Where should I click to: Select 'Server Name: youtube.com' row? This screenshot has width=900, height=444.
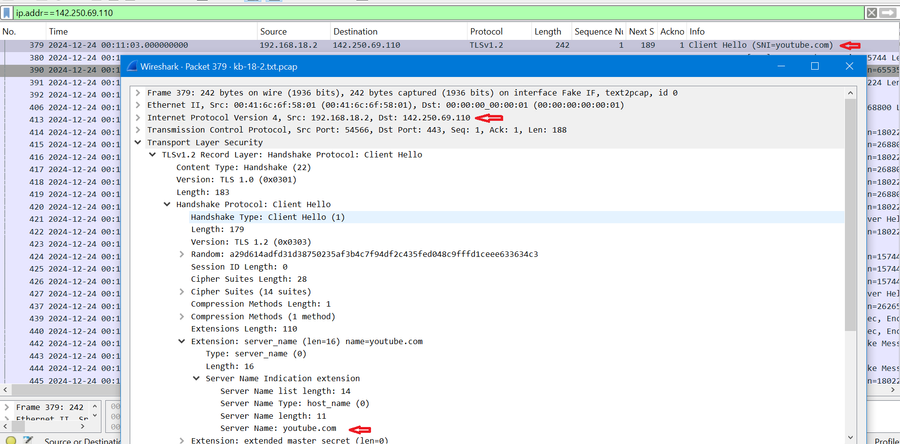pyautogui.click(x=278, y=429)
